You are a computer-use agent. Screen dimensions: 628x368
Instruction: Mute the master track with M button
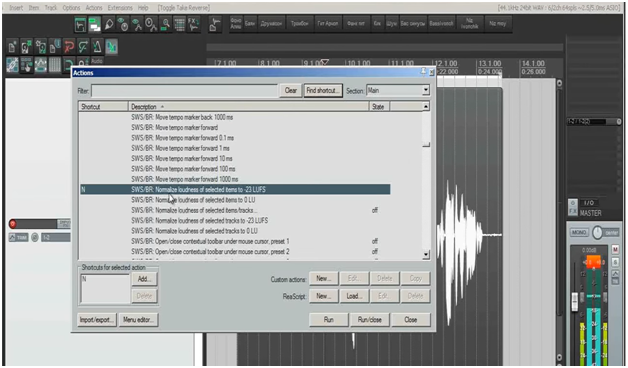click(615, 249)
